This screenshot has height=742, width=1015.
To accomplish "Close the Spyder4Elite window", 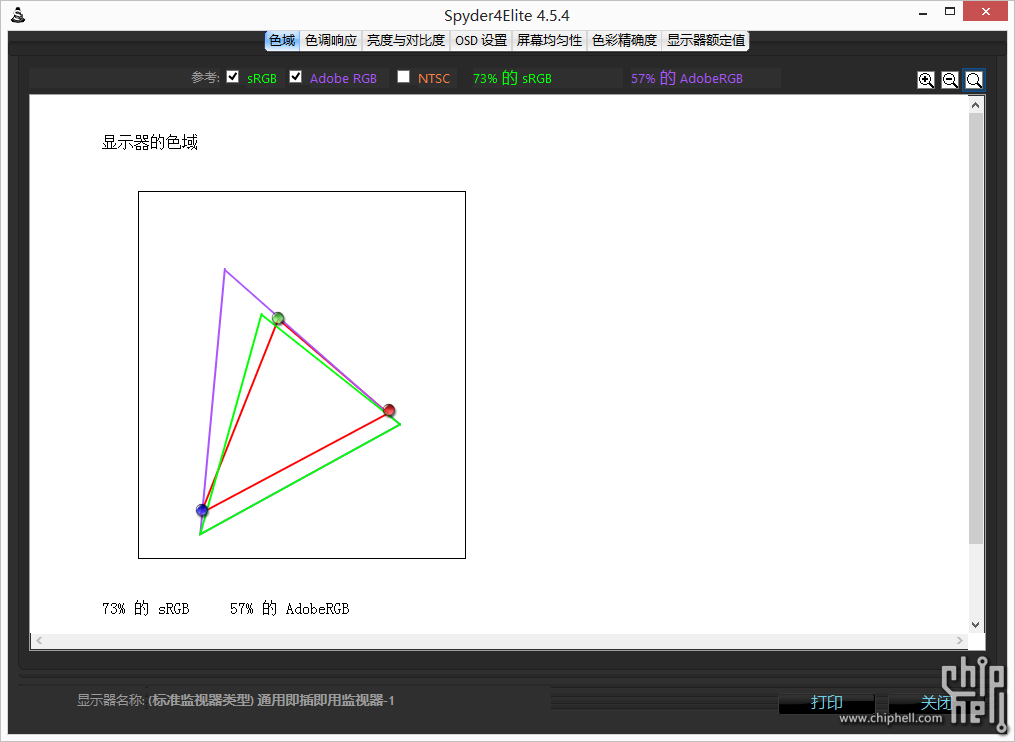I will (985, 12).
